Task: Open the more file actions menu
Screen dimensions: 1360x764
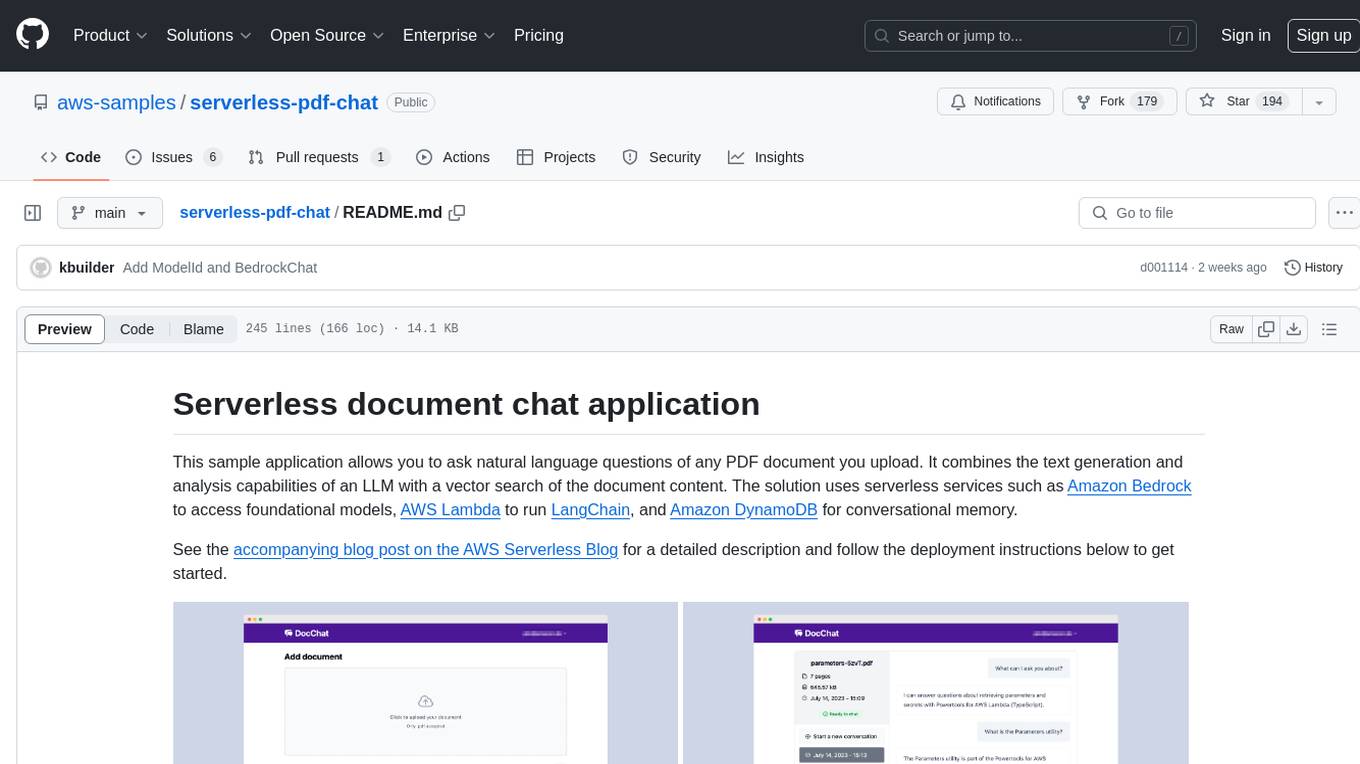Action: [1344, 213]
